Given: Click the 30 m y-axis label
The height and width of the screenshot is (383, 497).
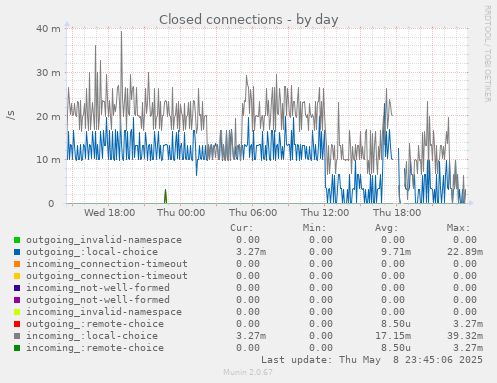Looking at the screenshot, I should tap(48, 73).
